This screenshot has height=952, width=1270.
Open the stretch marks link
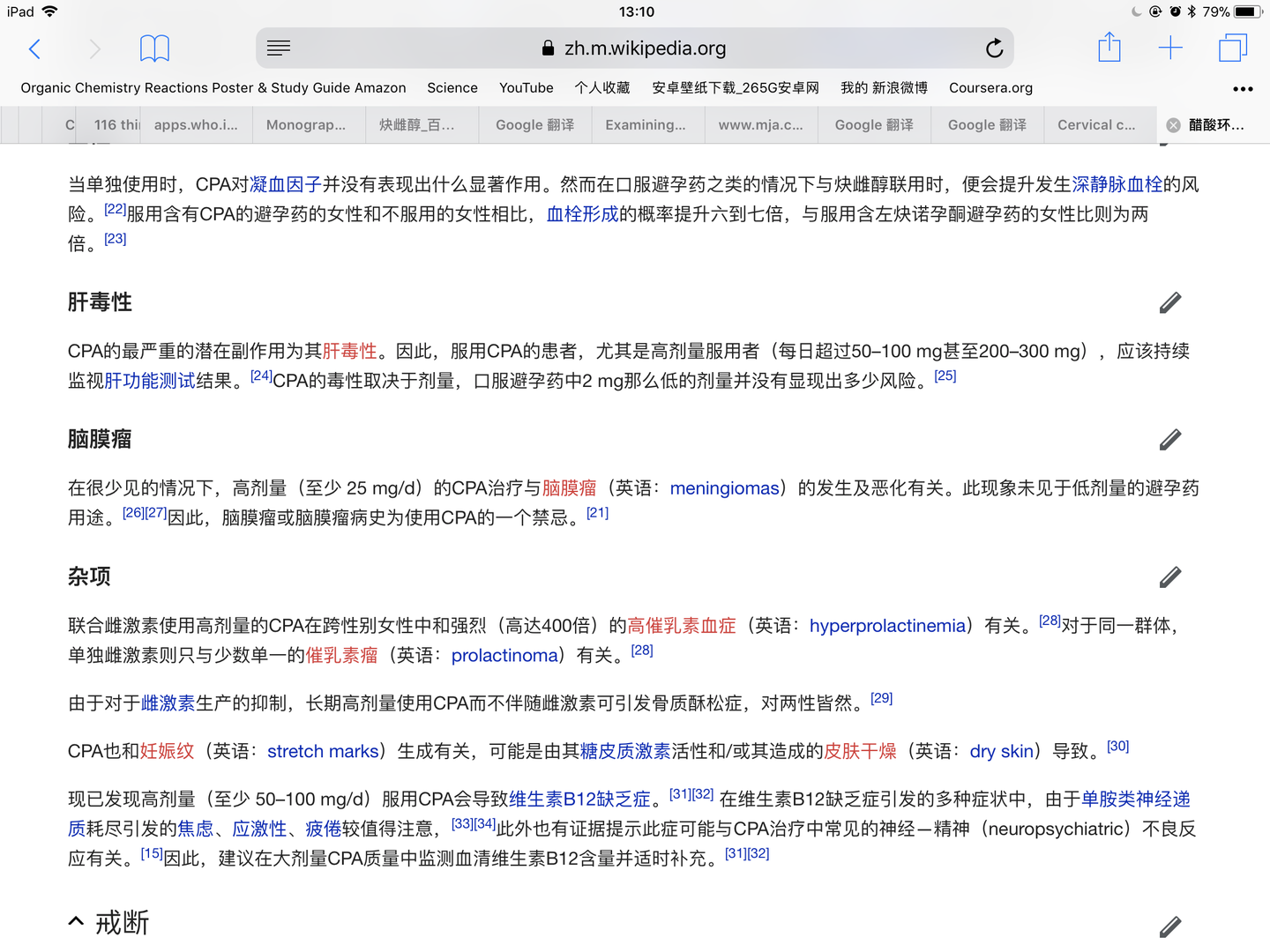(323, 751)
